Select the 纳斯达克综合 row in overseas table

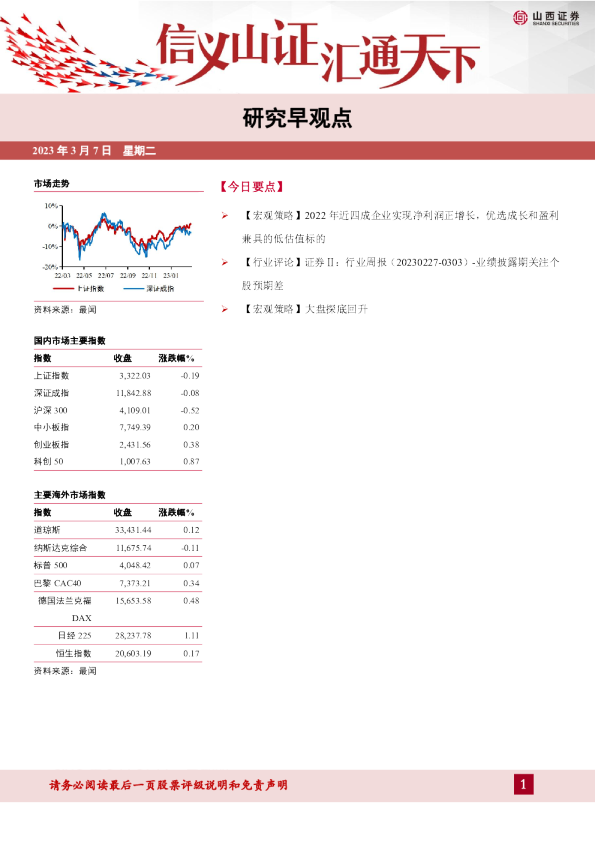point(118,548)
